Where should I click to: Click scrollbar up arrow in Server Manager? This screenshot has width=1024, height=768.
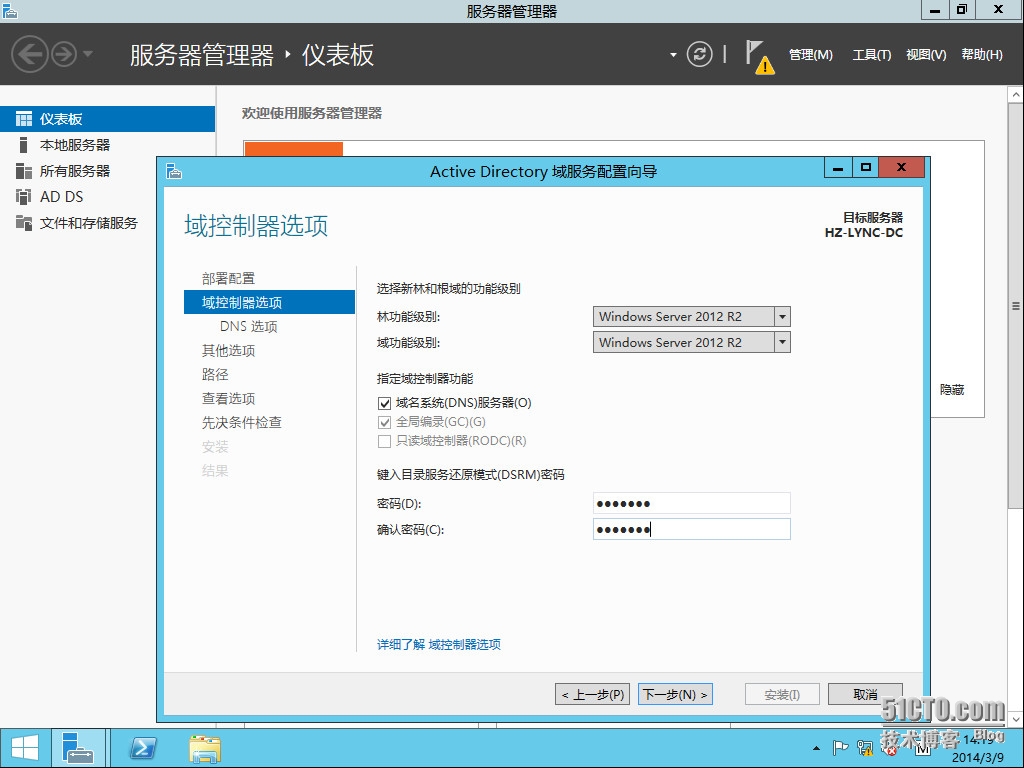tap(1016, 95)
